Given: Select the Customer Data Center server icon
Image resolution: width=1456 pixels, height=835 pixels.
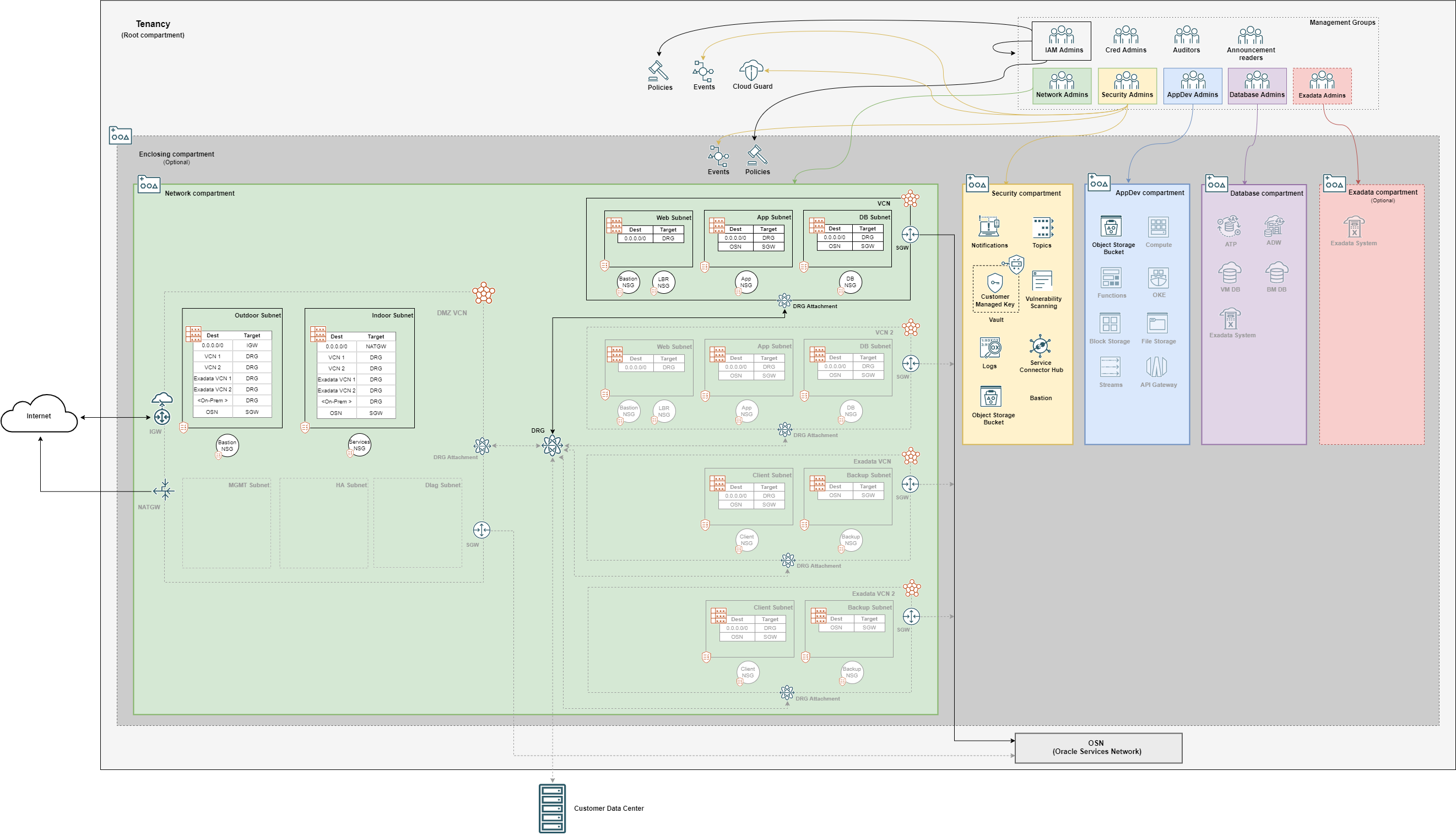Looking at the screenshot, I should click(x=552, y=808).
